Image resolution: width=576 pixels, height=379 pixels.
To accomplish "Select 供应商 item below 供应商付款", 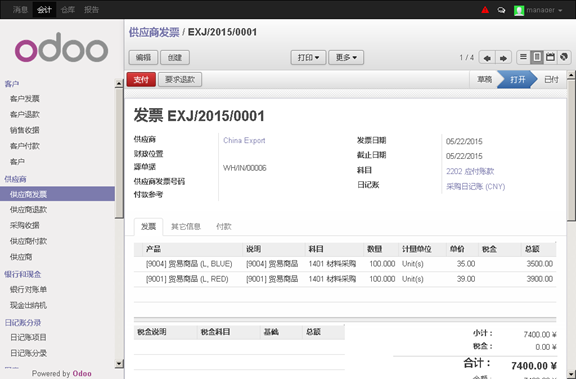I will coord(21,257).
